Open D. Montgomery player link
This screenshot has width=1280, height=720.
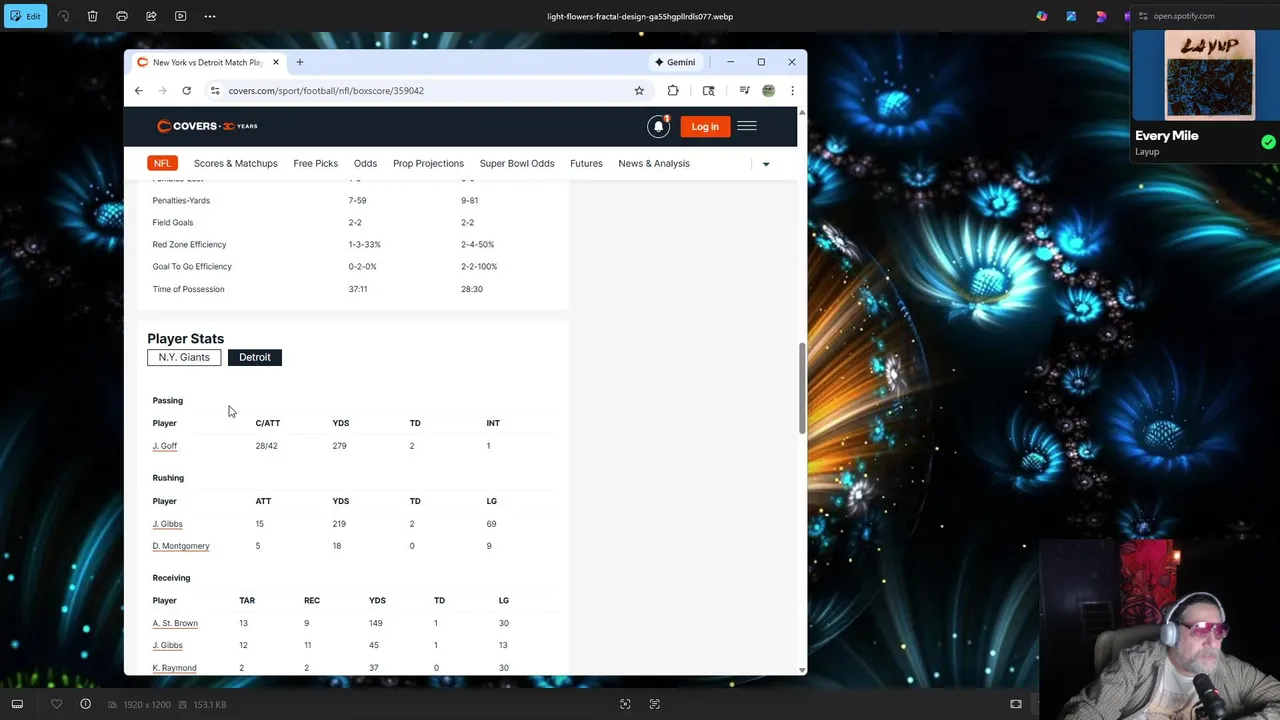point(181,546)
